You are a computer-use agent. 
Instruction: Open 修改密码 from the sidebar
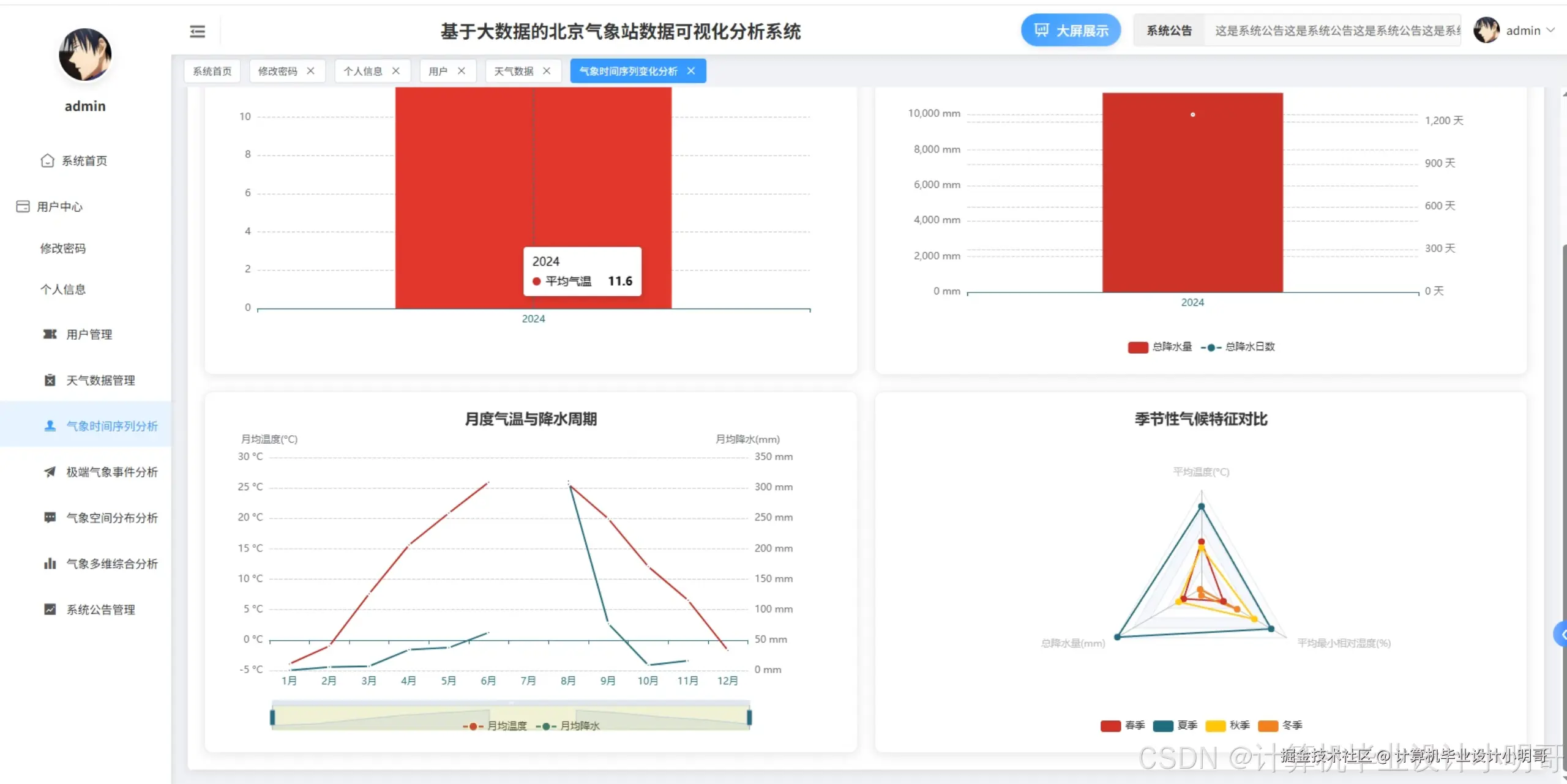[64, 248]
